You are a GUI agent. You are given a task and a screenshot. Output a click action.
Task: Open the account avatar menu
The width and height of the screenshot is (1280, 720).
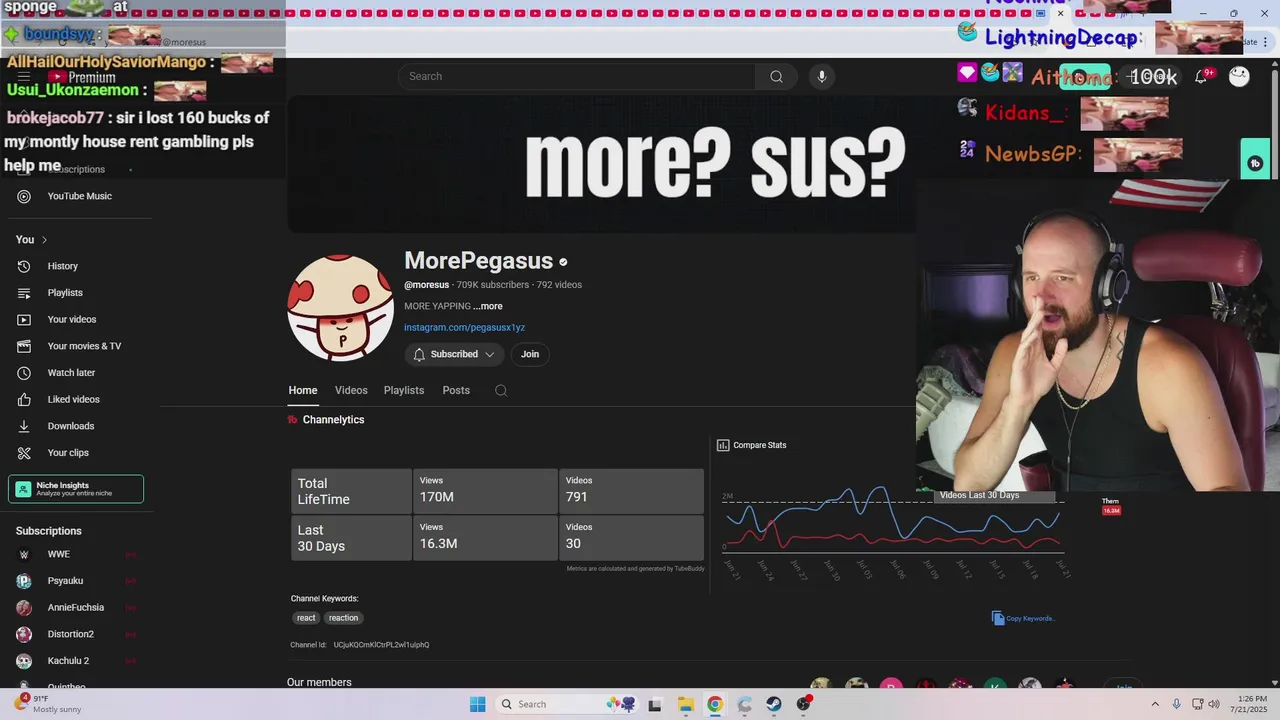pos(1239,77)
